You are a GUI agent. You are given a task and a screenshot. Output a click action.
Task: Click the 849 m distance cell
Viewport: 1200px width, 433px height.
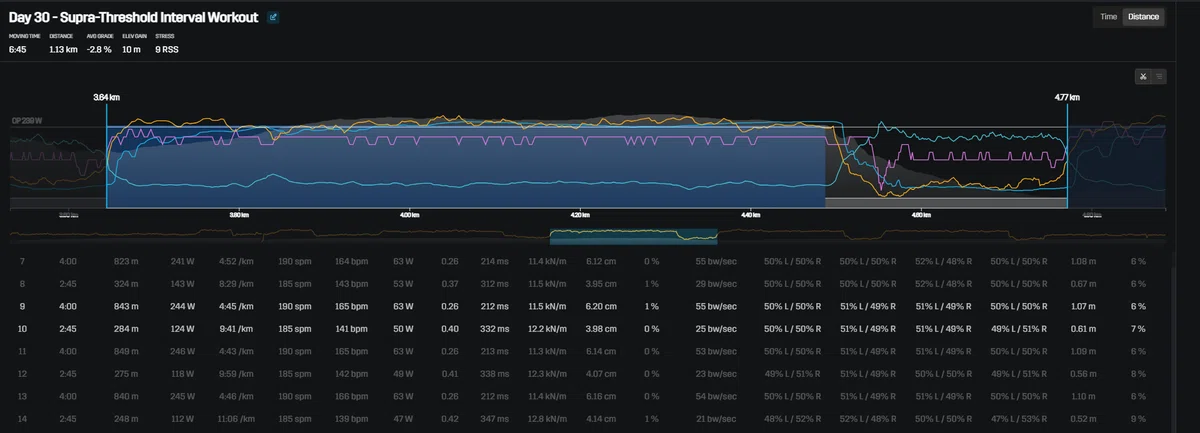click(x=128, y=351)
